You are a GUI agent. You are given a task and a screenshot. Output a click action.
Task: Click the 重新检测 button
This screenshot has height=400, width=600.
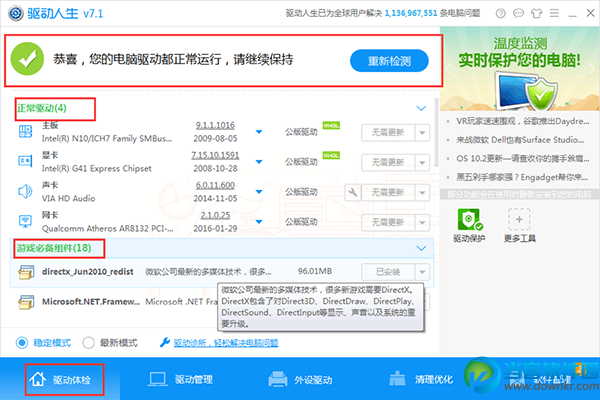point(389,61)
